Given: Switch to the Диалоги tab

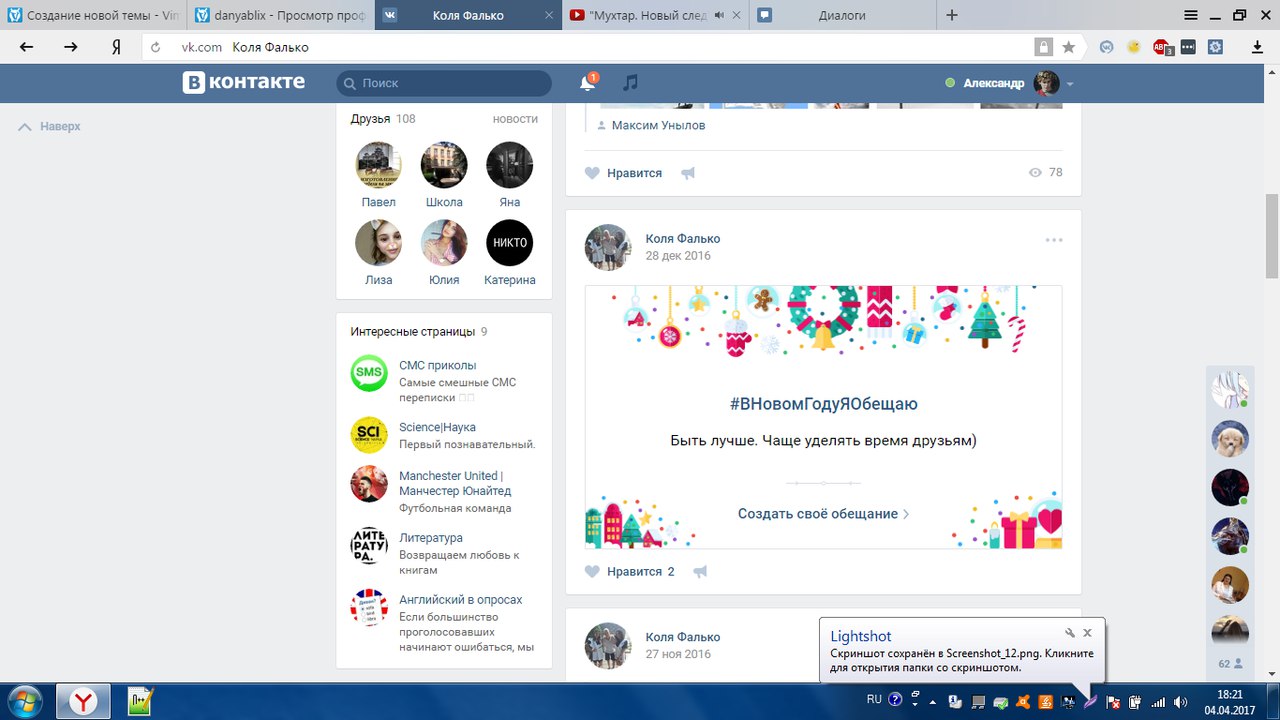Looking at the screenshot, I should pyautogui.click(x=841, y=15).
